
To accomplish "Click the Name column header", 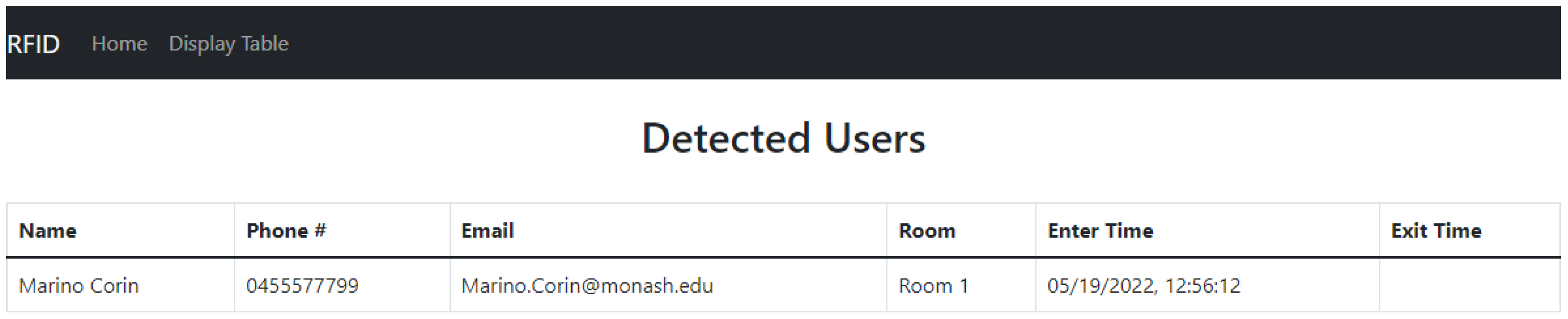I will pyautogui.click(x=48, y=230).
